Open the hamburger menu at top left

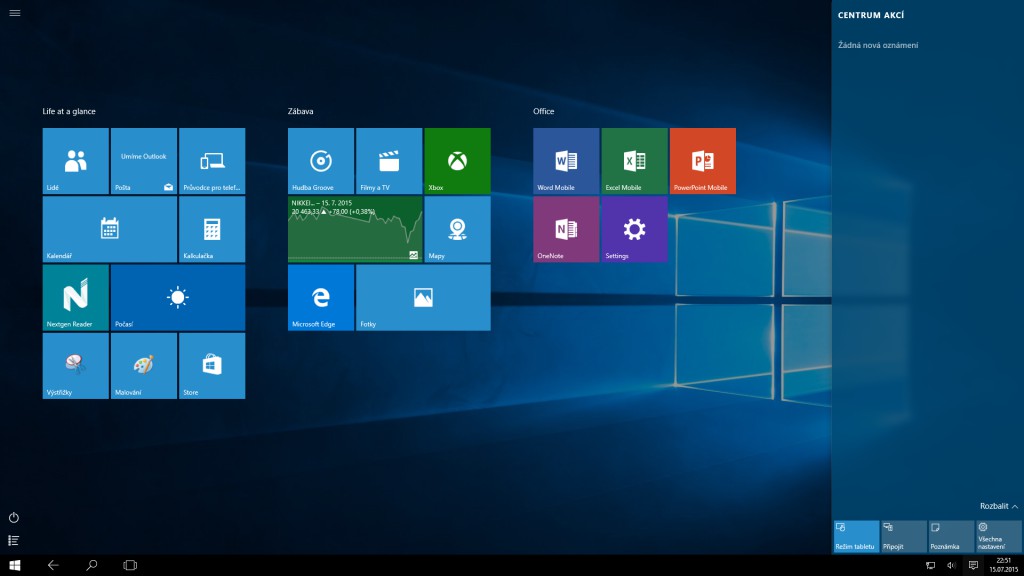[15, 13]
